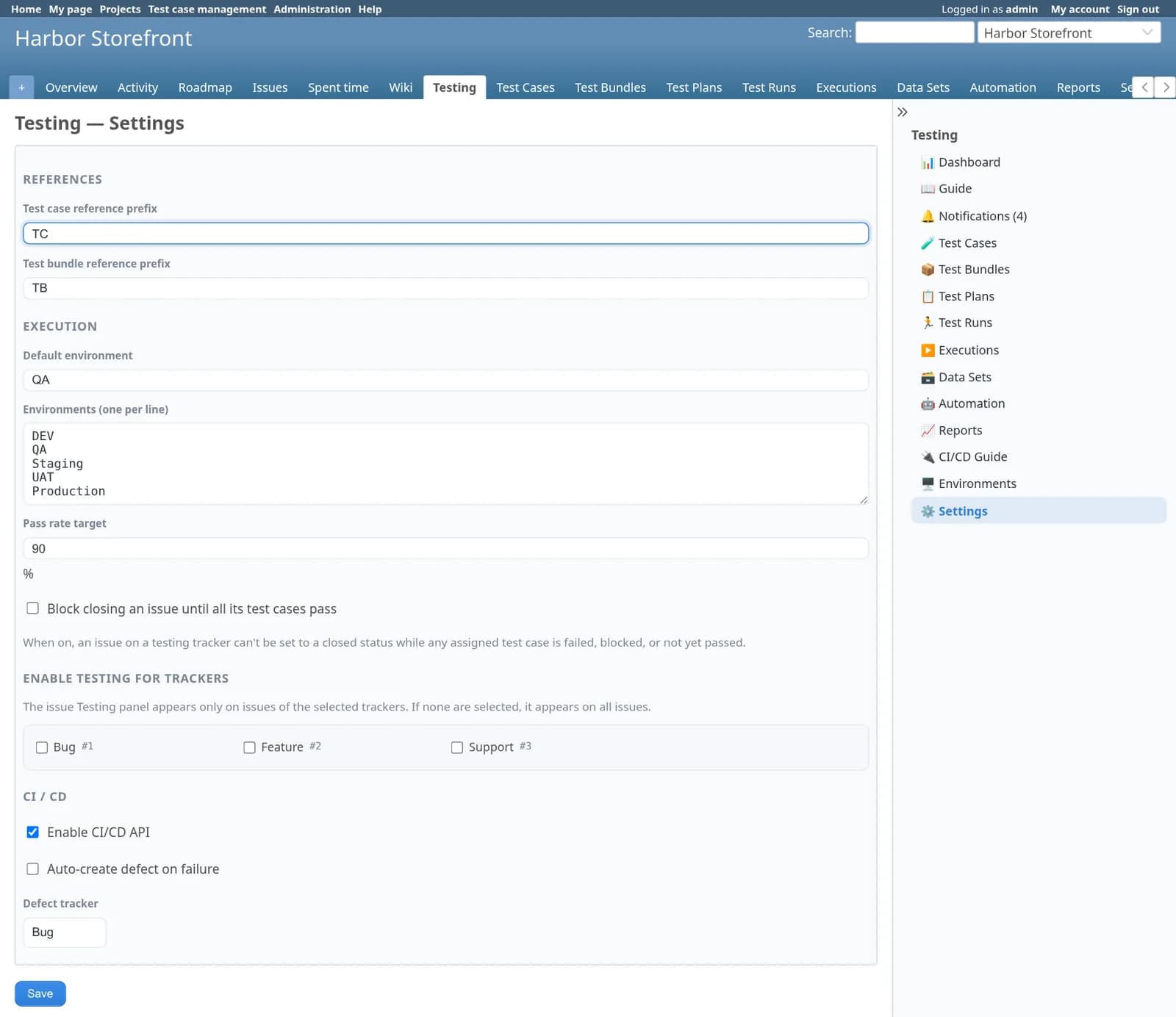Enable block closing issue until tests pass
Image resolution: width=1176 pixels, height=1017 pixels.
(x=32, y=608)
